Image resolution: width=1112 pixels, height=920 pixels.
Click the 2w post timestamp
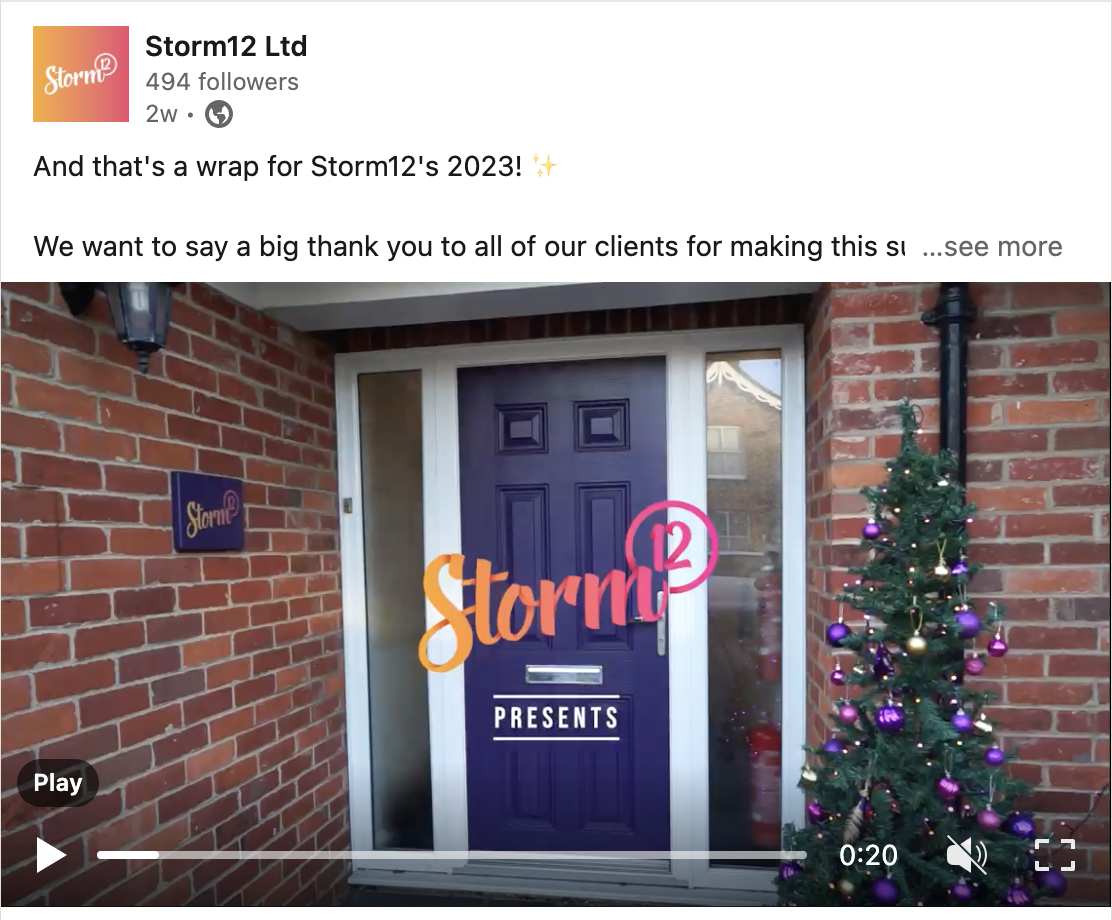click(x=161, y=114)
